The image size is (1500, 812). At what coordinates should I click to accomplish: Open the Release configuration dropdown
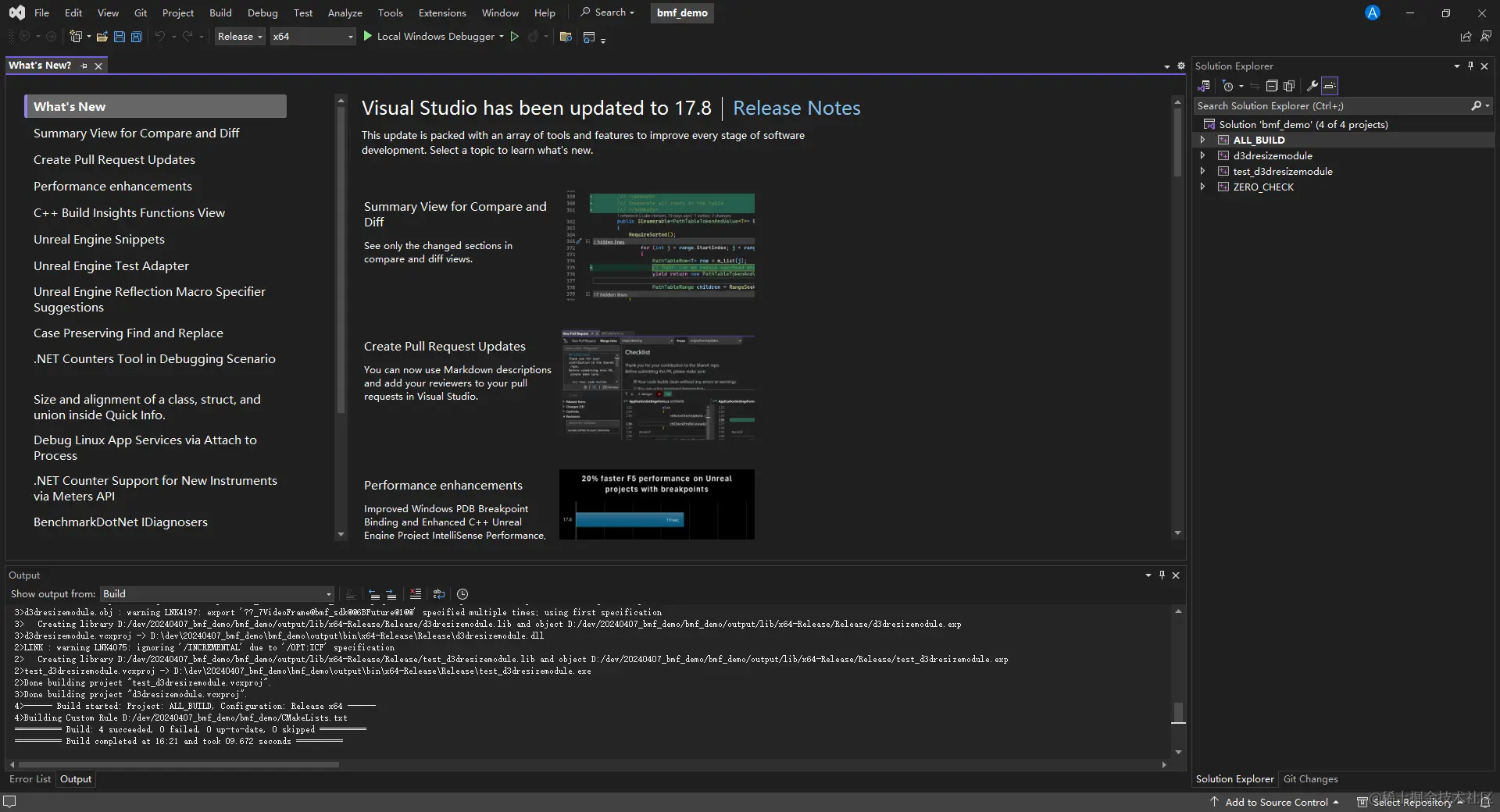[x=240, y=36]
